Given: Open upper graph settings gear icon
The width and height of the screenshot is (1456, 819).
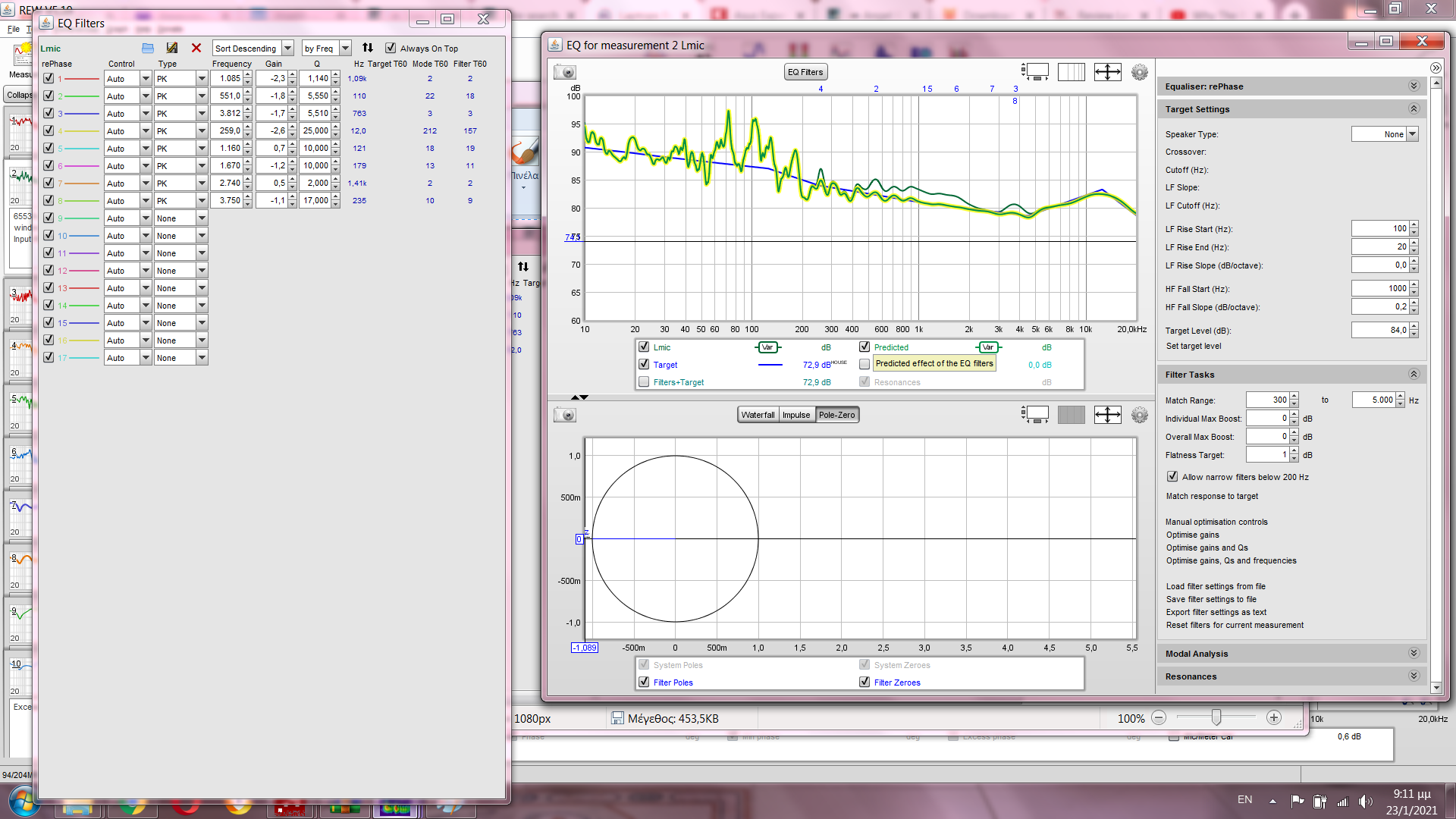Looking at the screenshot, I should (1139, 72).
